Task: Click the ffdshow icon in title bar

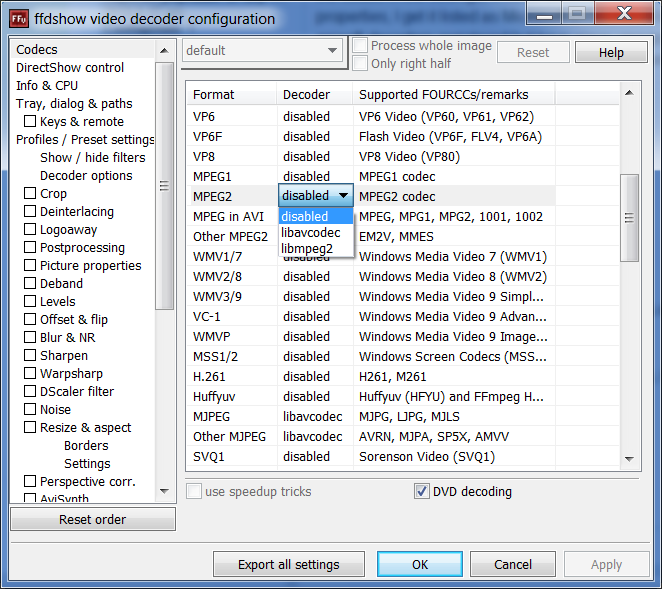Action: point(19,18)
